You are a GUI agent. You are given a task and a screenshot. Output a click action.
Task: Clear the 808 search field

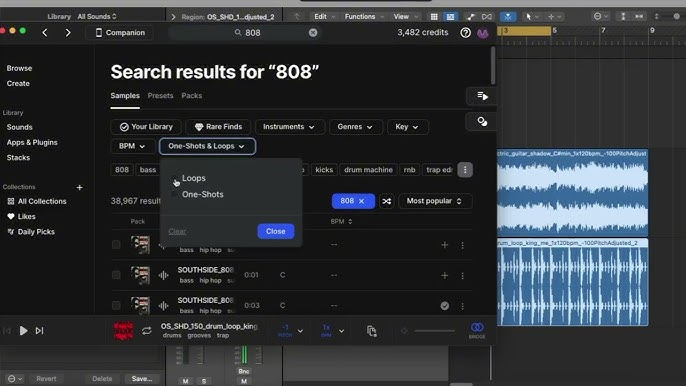click(313, 33)
